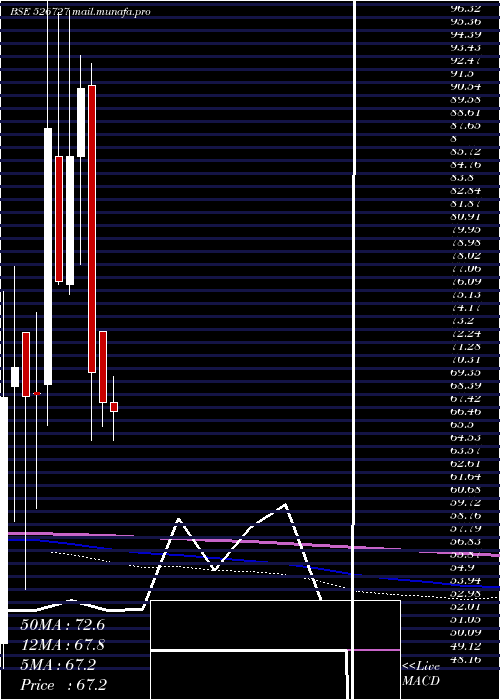The width and height of the screenshot is (500, 700).
Task: Click the BSE 526727 mail.munafa.pro chart title
Action: pyautogui.click(x=80, y=12)
